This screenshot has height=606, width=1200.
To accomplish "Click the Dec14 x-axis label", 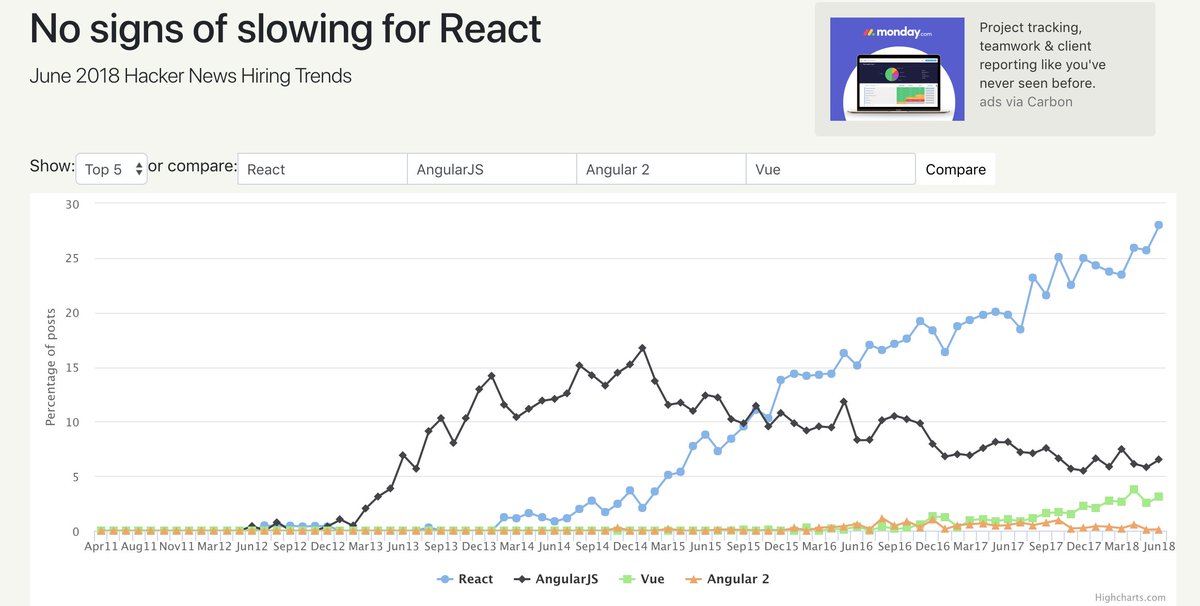I will coord(630,547).
